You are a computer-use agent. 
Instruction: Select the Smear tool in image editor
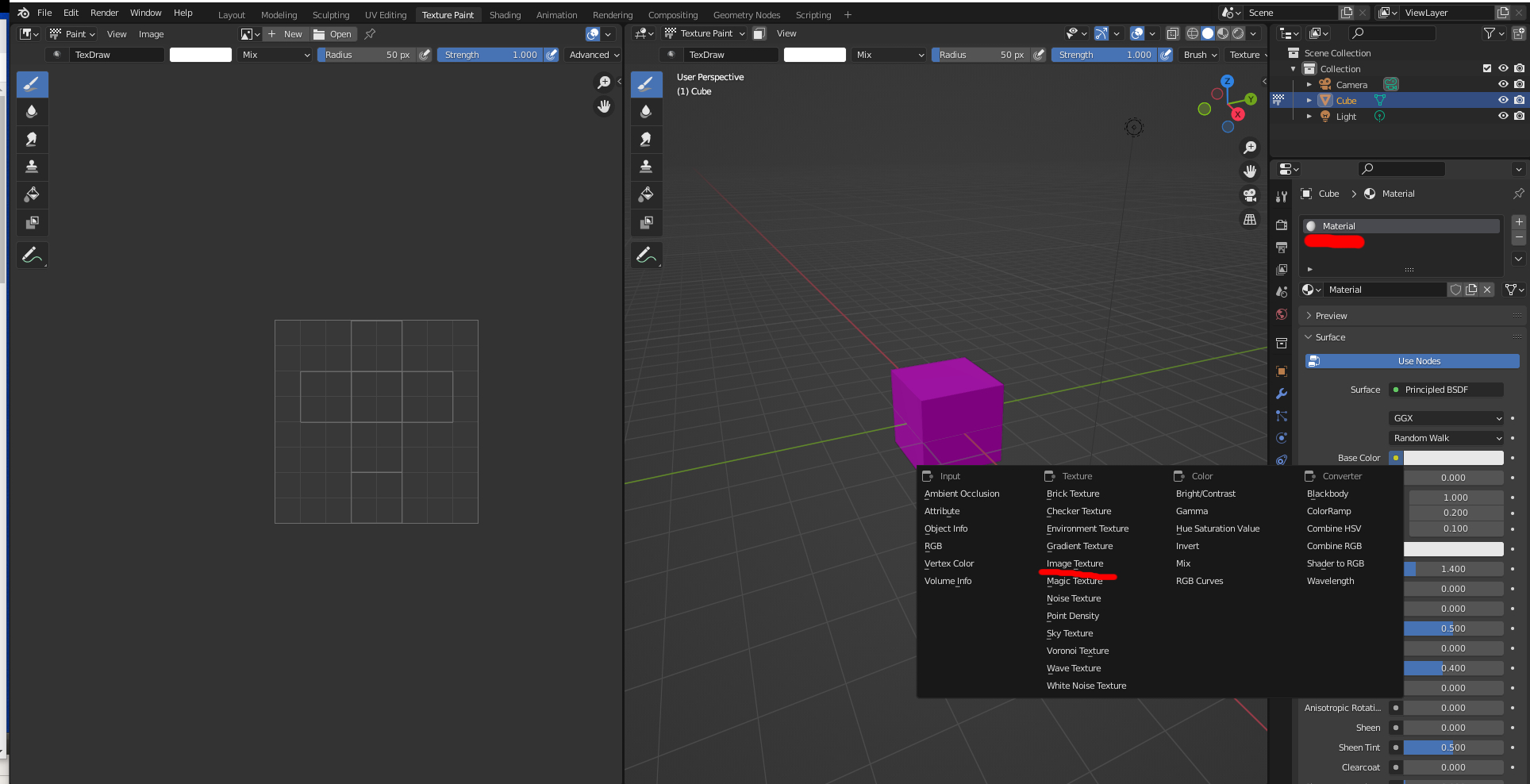click(32, 140)
